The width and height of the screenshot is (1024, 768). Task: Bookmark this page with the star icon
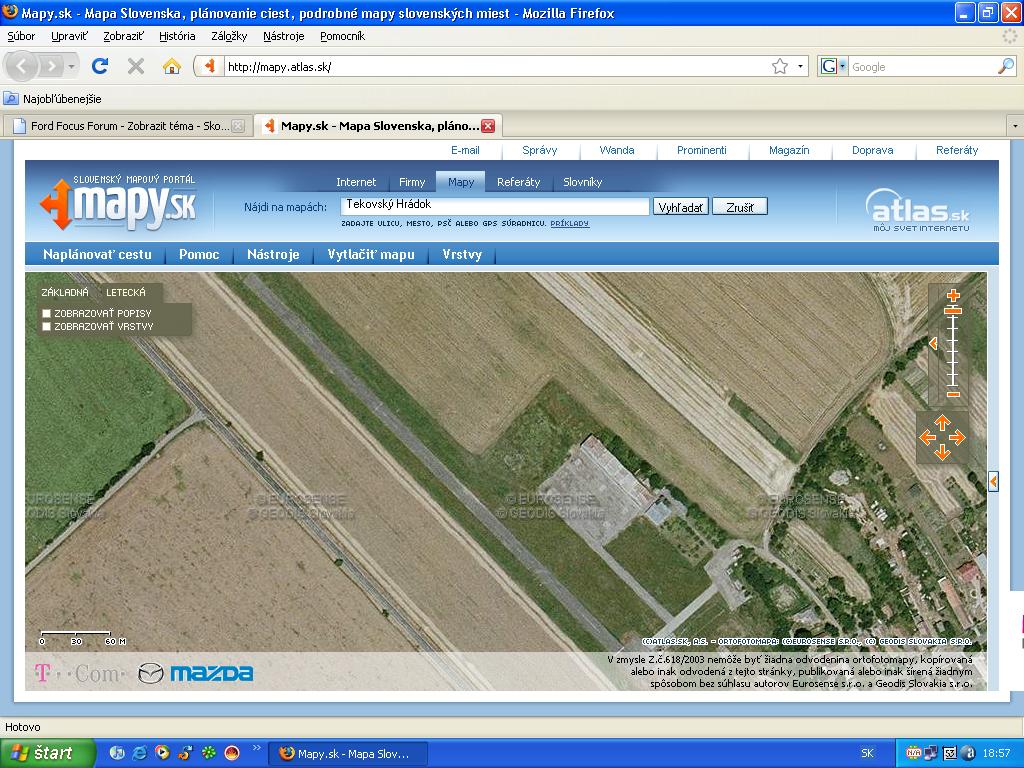(x=780, y=66)
